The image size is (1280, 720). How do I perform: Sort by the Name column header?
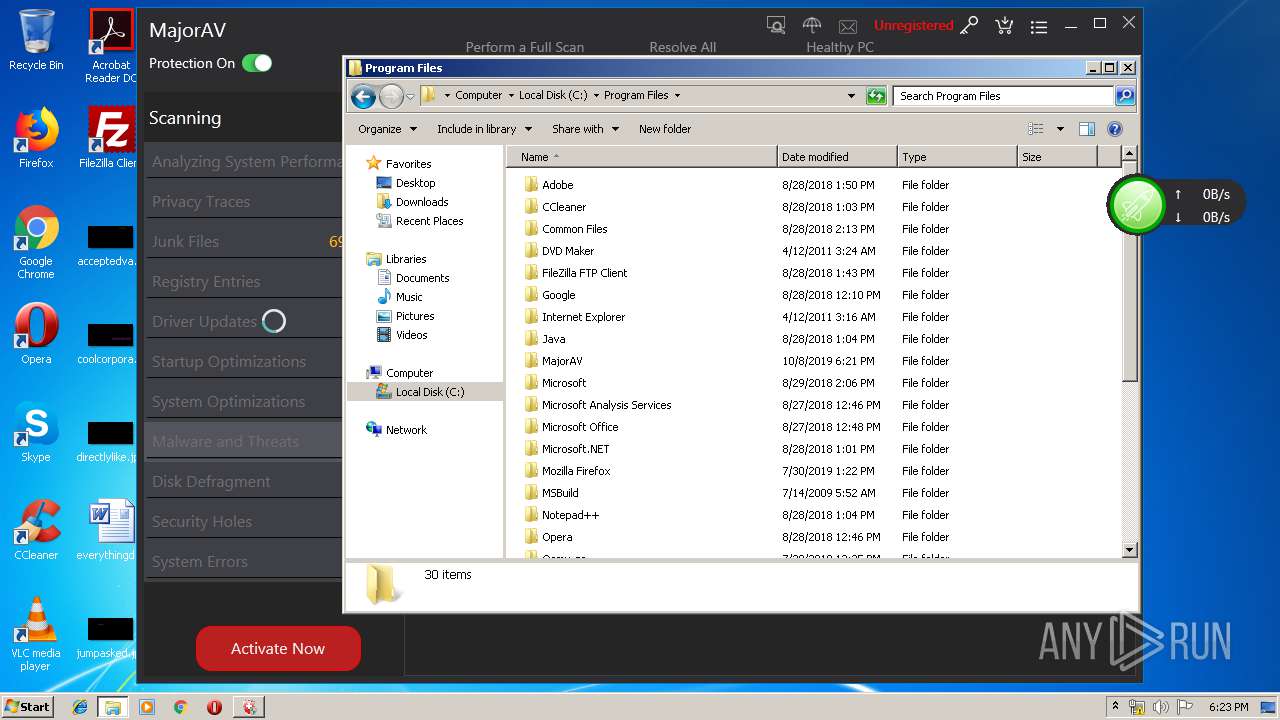click(642, 157)
